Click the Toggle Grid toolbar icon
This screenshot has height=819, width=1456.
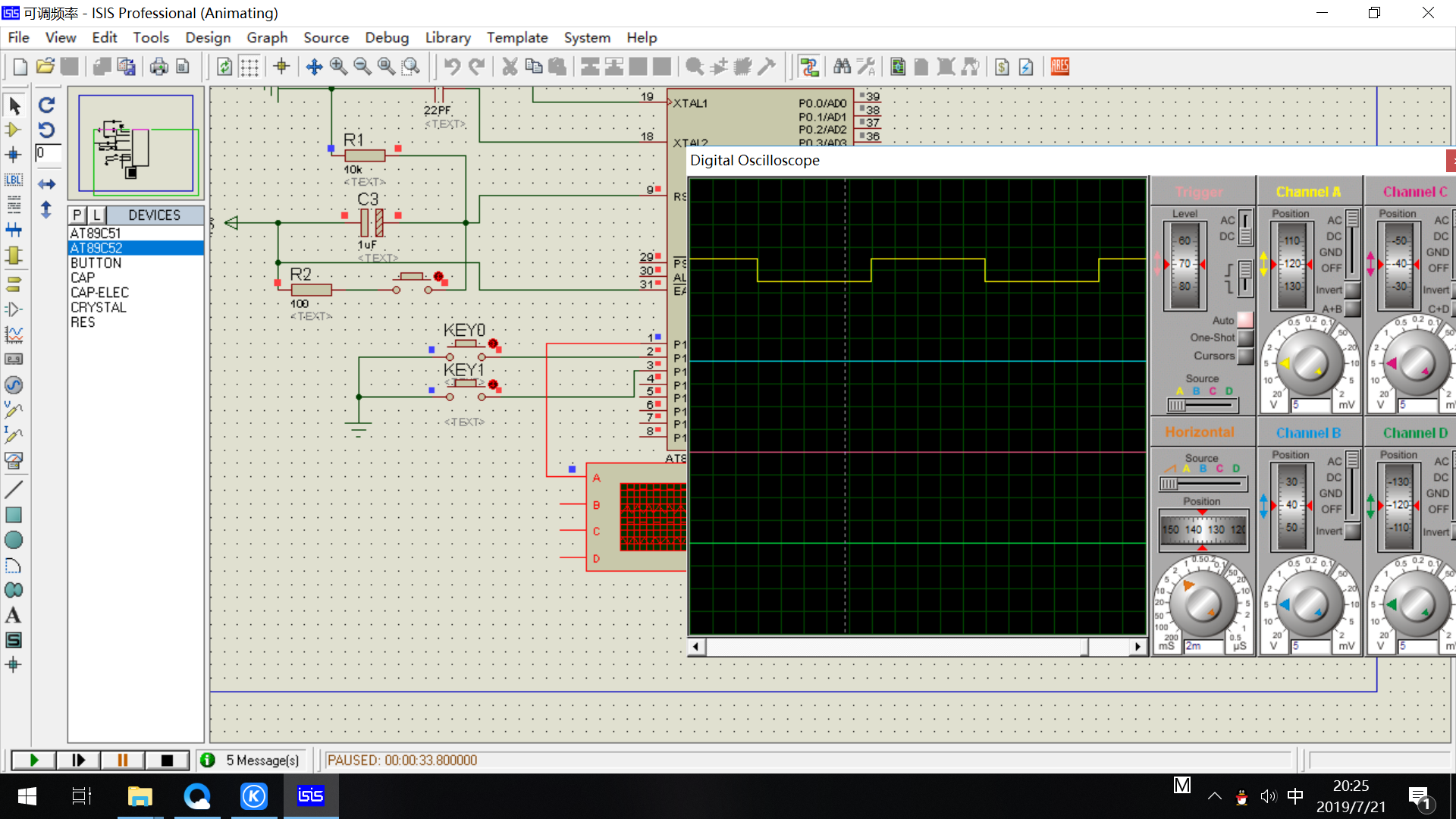(249, 67)
